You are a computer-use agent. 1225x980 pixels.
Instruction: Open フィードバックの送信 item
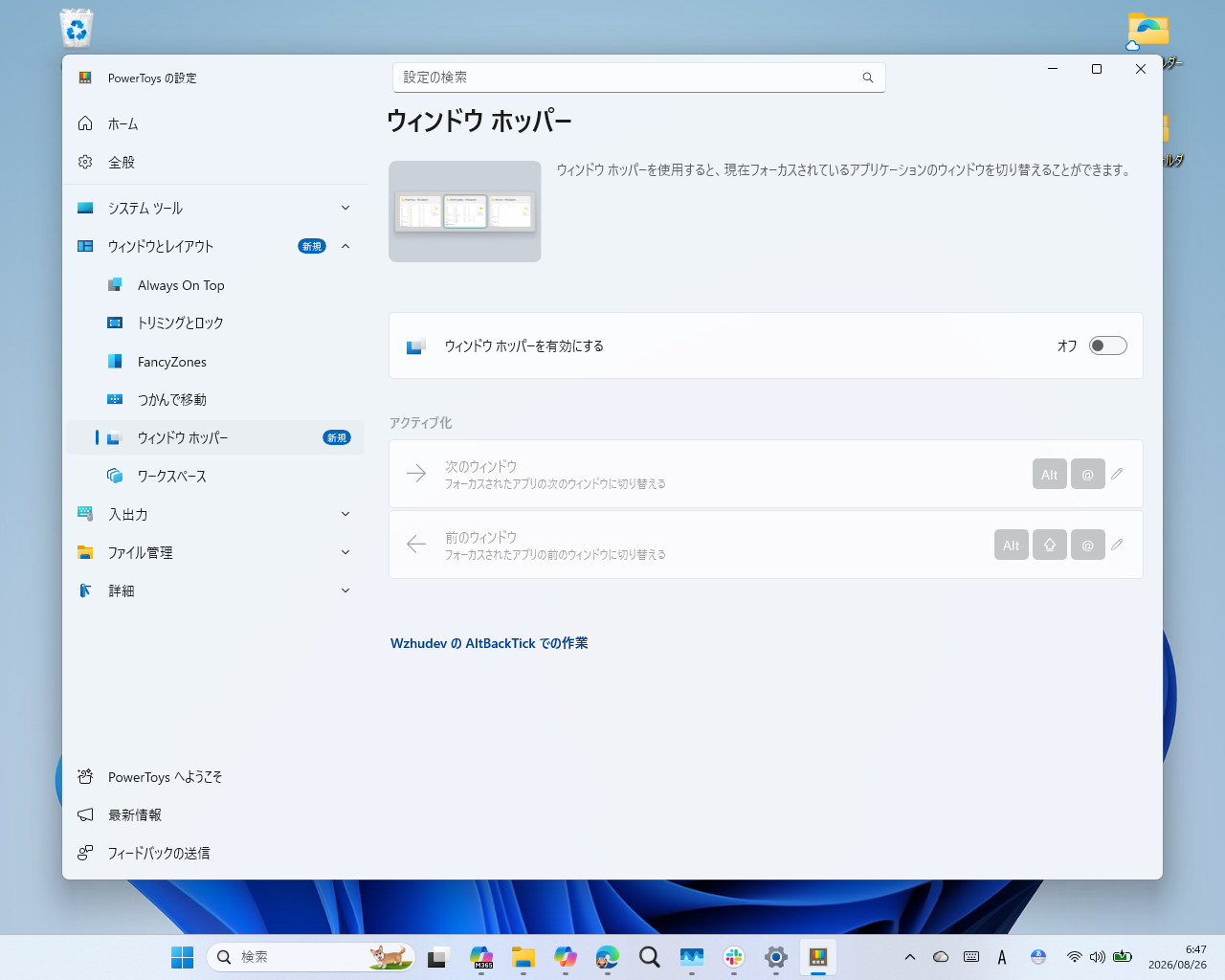[215, 854]
